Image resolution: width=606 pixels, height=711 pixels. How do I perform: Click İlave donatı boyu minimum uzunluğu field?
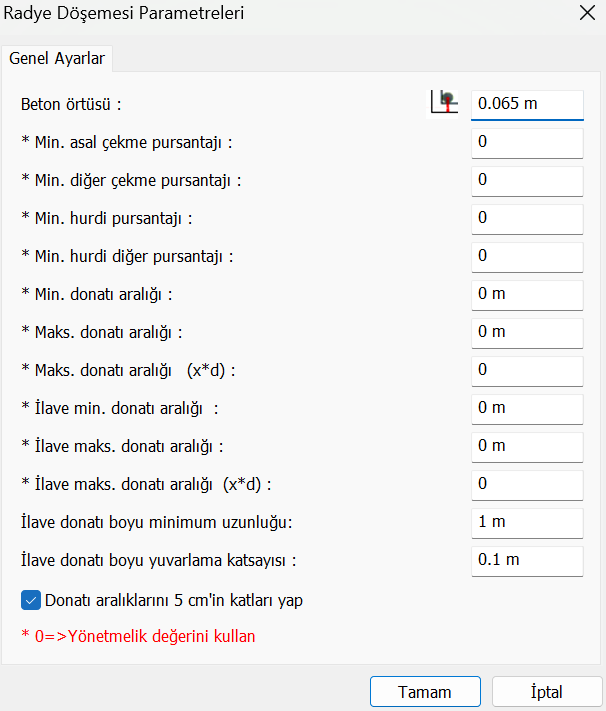pyautogui.click(x=526, y=522)
